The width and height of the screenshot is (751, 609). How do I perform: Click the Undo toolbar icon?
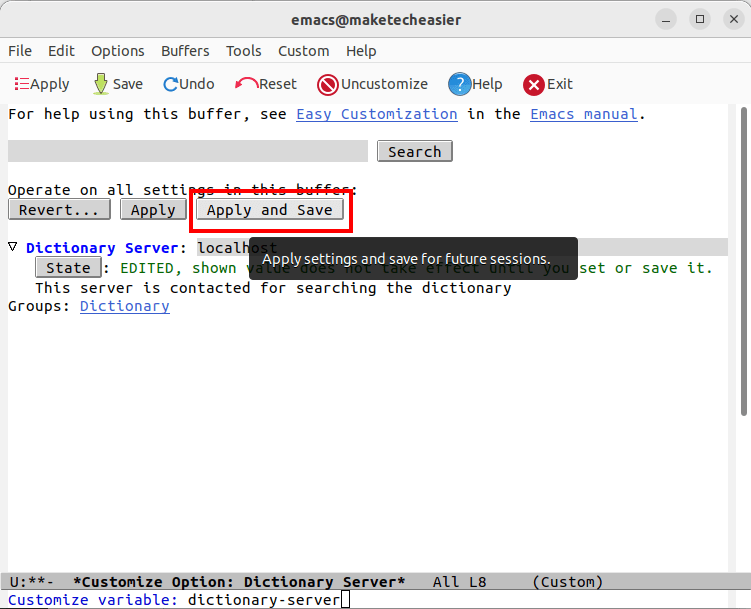tap(189, 84)
